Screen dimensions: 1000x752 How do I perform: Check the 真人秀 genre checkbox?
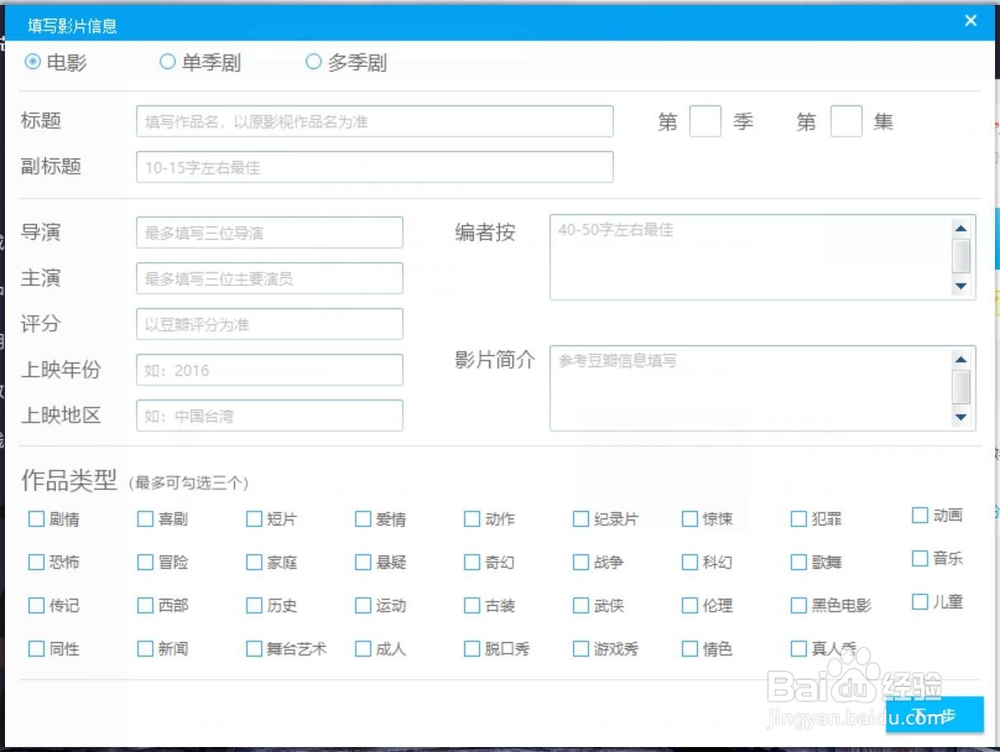[799, 649]
